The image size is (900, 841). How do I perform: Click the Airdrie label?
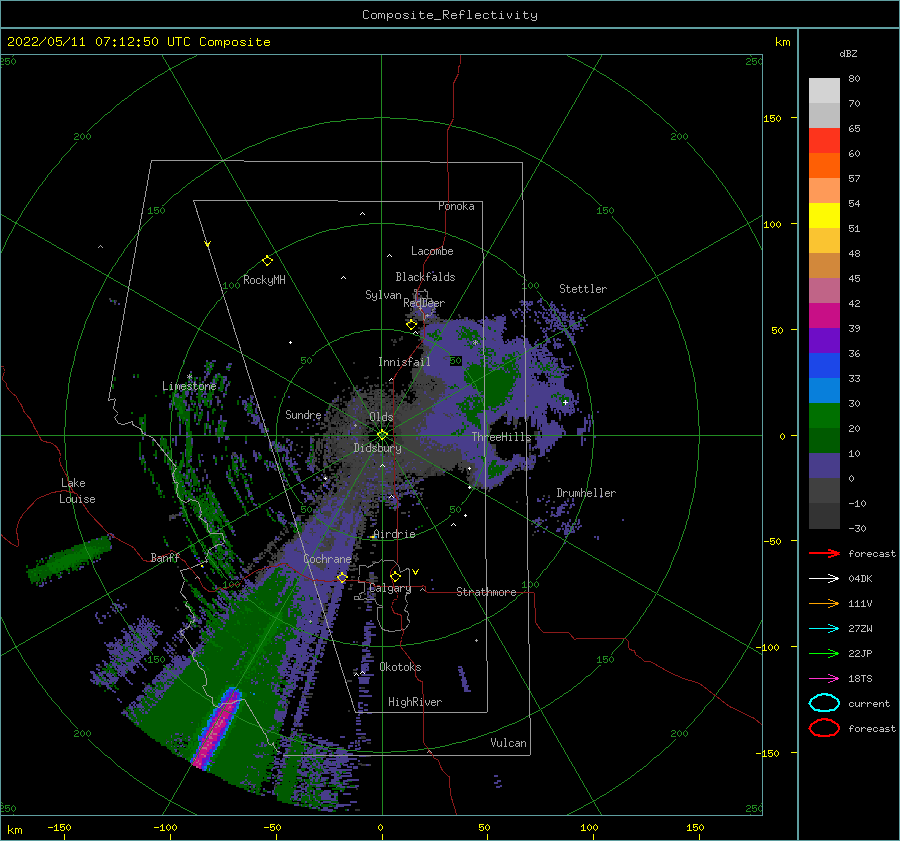tap(394, 534)
